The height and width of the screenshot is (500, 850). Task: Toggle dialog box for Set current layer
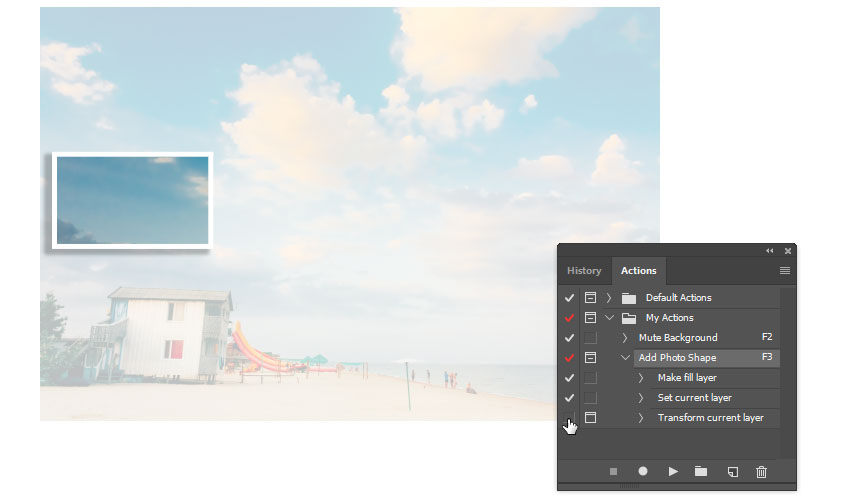coord(590,398)
